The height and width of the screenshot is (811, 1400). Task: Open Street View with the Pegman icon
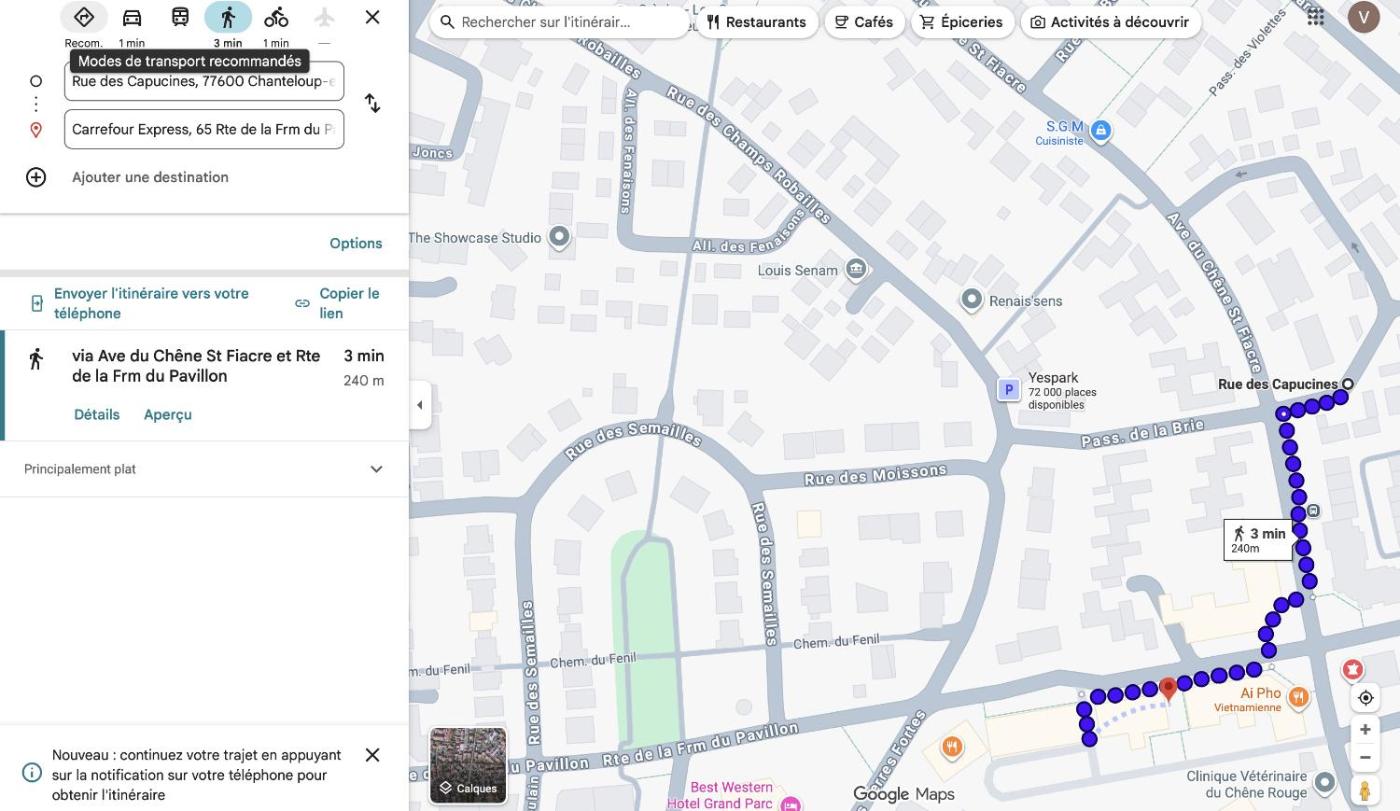(1365, 791)
